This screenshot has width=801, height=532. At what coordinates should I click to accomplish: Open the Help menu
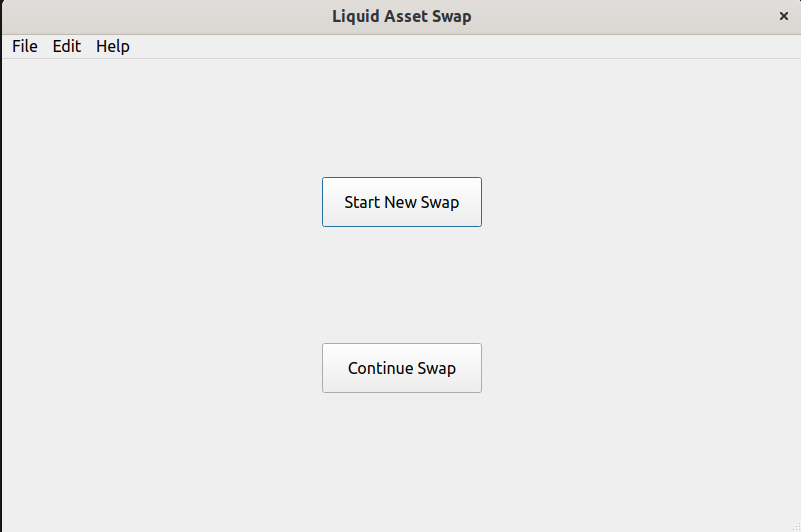click(113, 46)
